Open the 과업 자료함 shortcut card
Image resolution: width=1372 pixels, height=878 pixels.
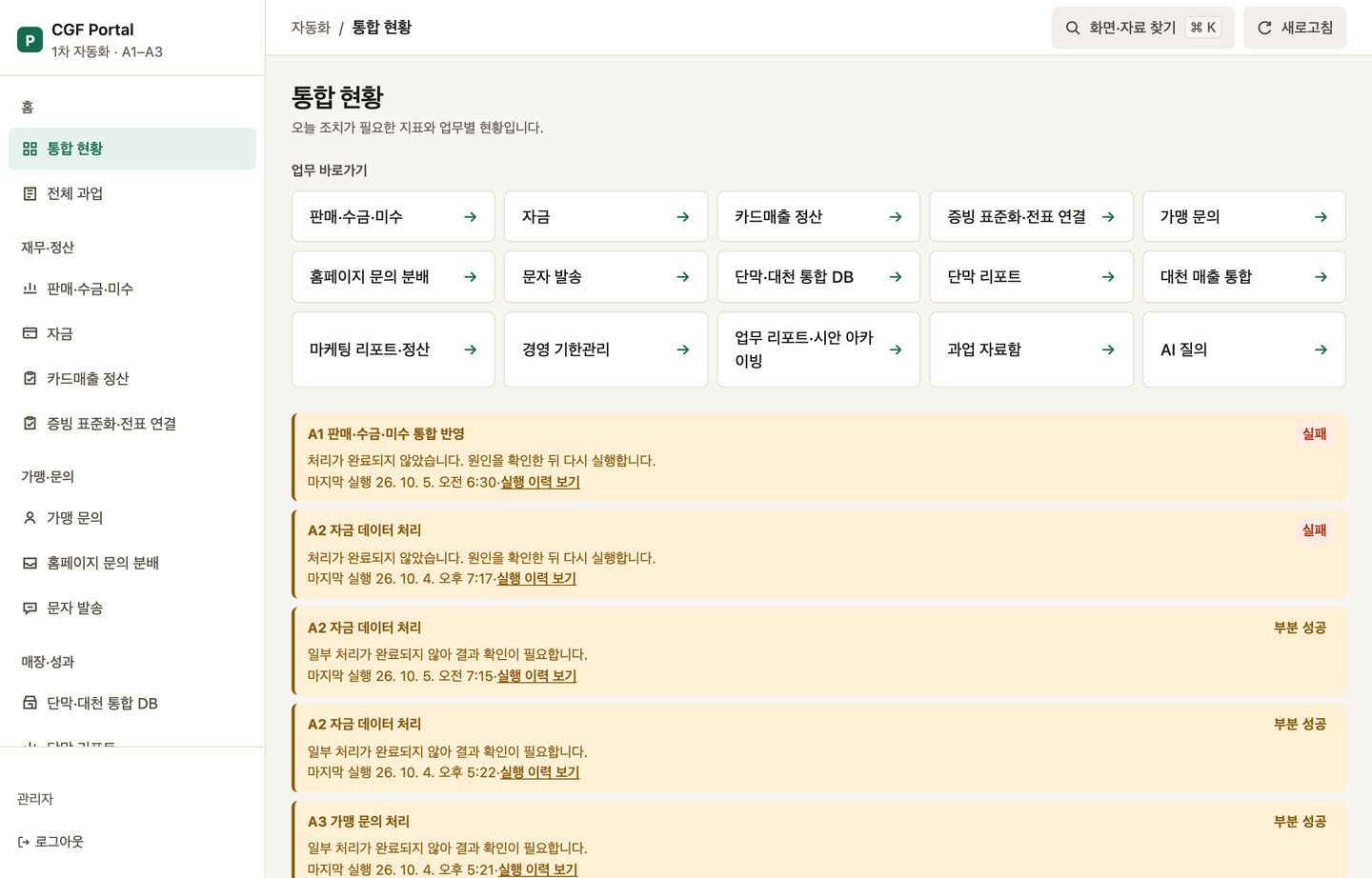tap(1031, 349)
